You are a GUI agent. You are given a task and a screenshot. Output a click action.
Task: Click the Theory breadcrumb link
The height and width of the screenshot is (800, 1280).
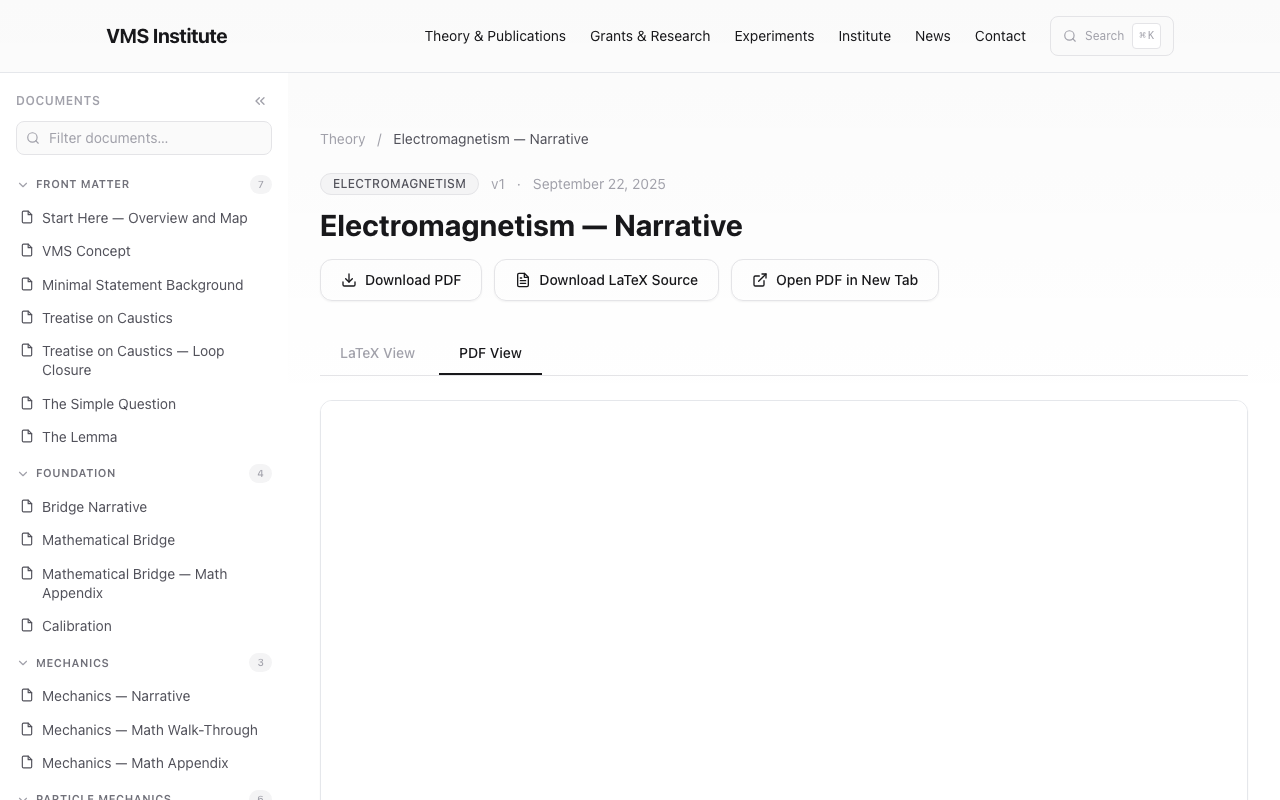(x=343, y=139)
